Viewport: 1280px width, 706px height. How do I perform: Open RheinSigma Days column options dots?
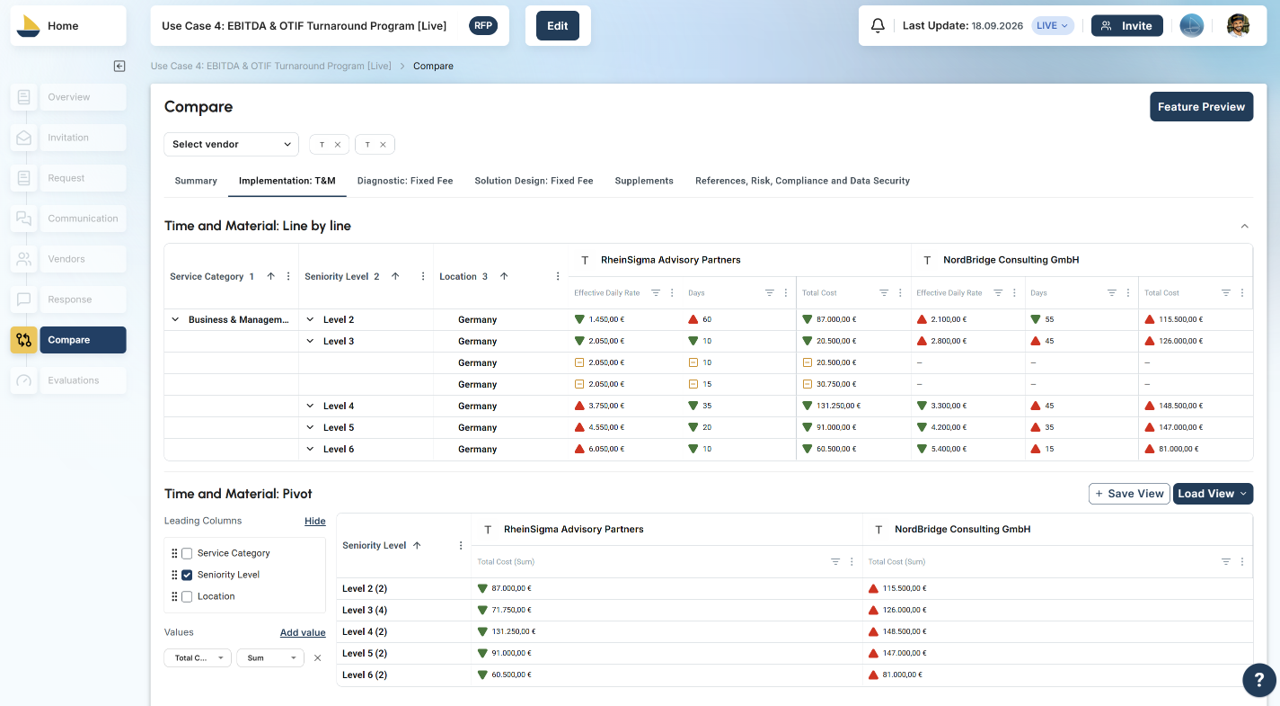click(786, 293)
